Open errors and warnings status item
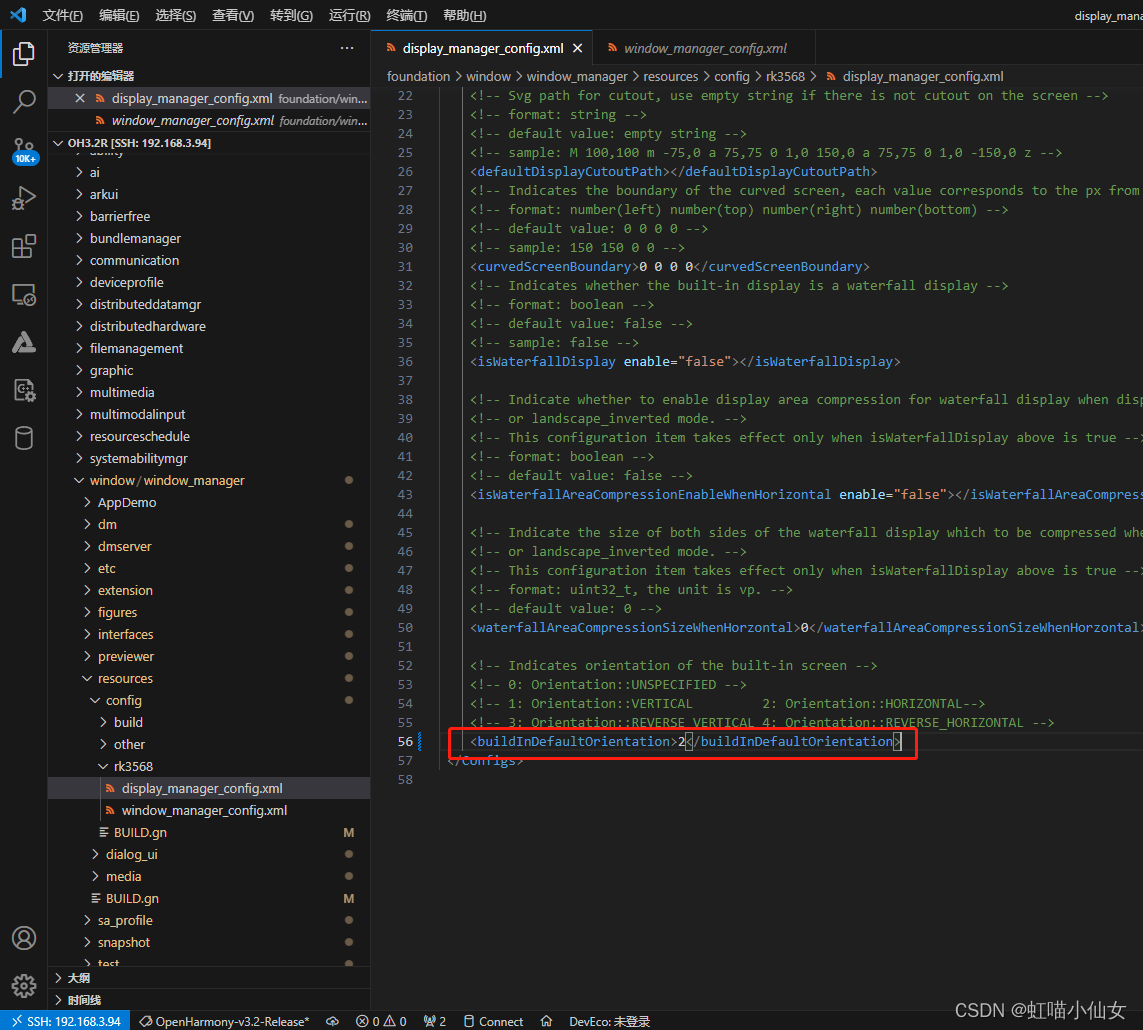The height and width of the screenshot is (1030, 1143). (381, 1021)
